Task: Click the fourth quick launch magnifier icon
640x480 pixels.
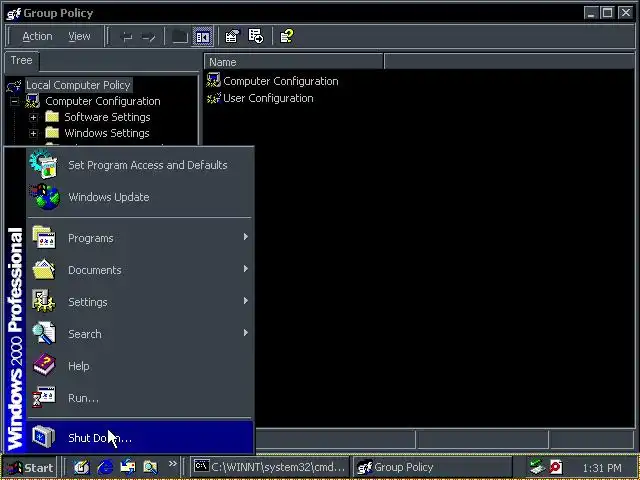Action: click(x=151, y=467)
